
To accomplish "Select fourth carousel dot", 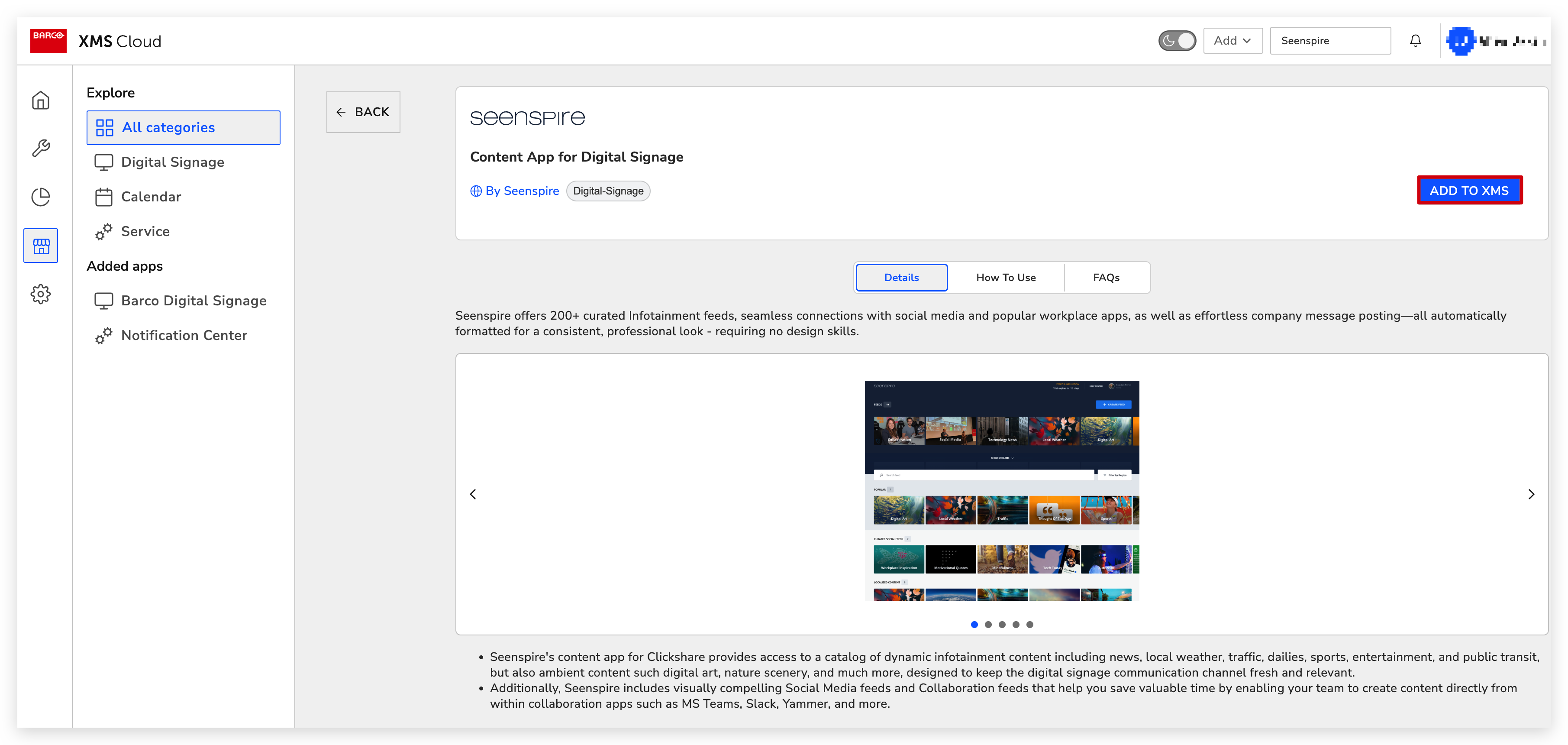I will tap(1016, 625).
